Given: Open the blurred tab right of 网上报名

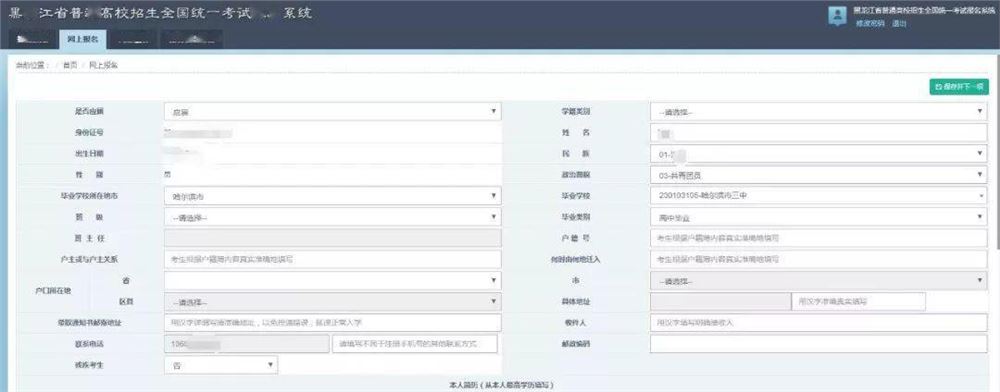Looking at the screenshot, I should [133, 39].
